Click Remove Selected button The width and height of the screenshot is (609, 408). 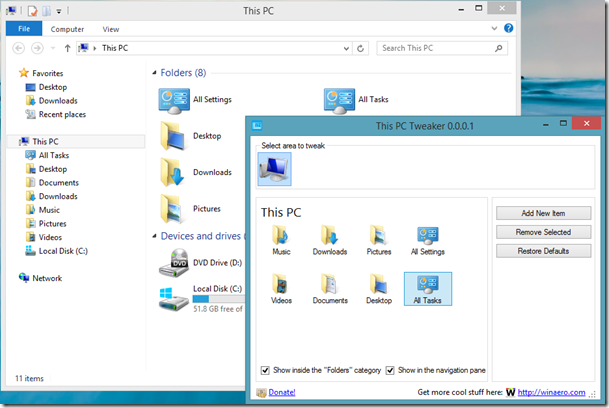tap(543, 232)
